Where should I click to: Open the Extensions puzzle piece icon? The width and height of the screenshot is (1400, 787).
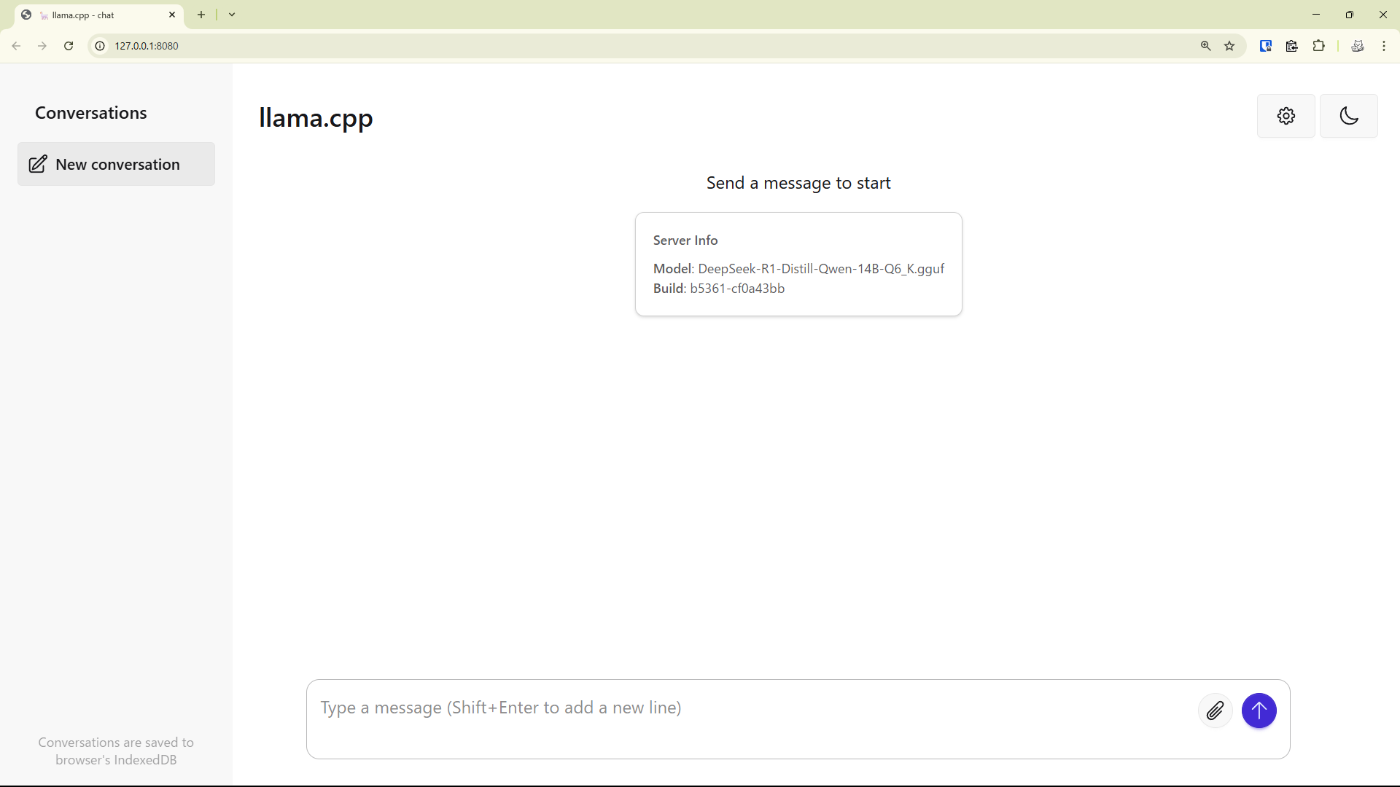(1319, 46)
